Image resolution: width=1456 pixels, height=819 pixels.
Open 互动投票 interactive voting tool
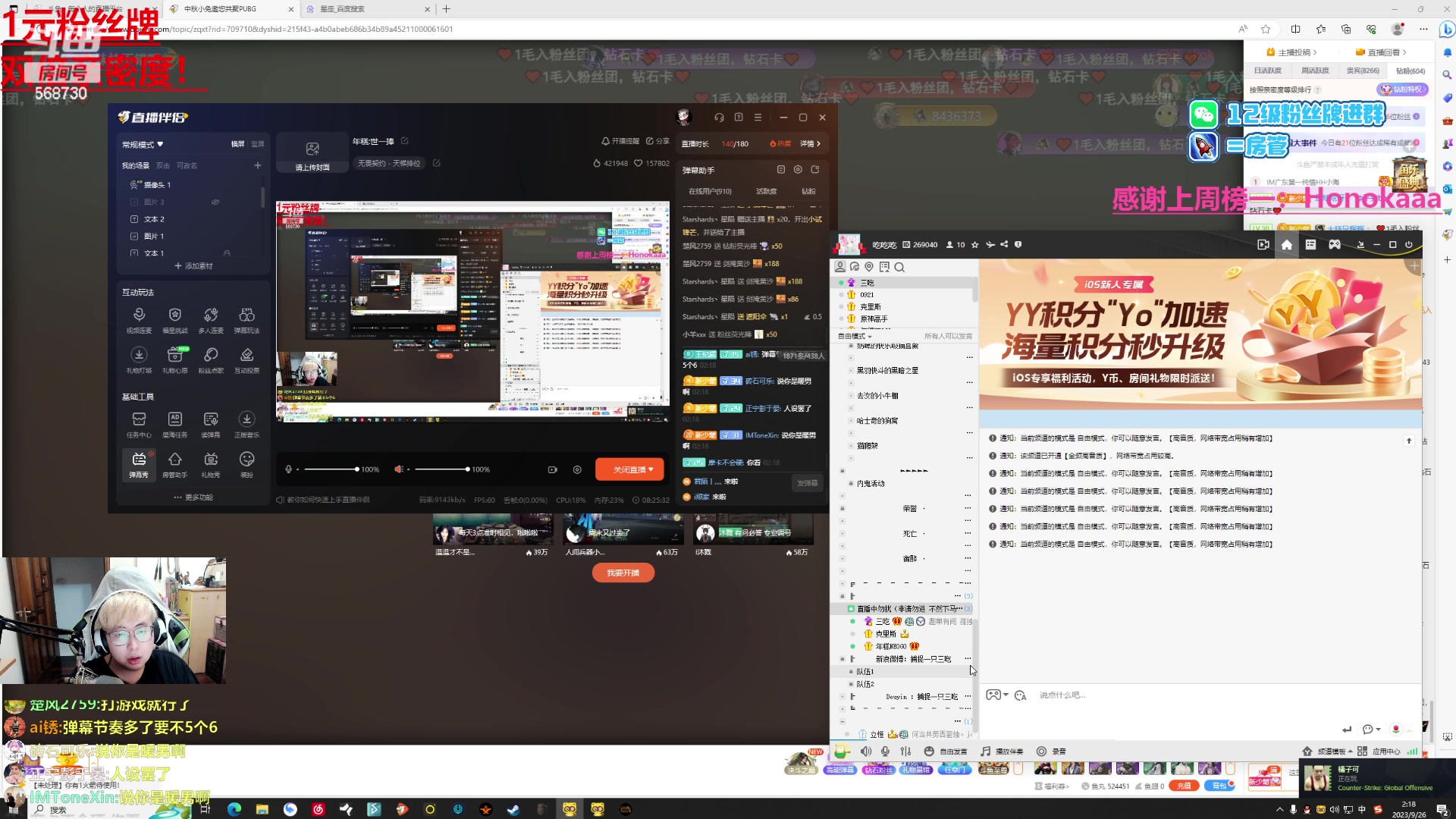(246, 360)
